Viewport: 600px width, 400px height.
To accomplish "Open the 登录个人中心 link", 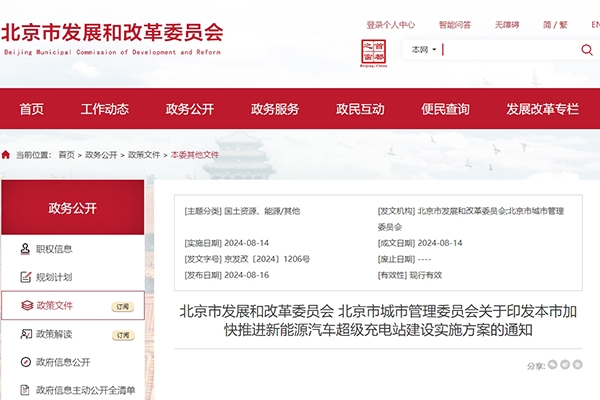I will coord(390,24).
